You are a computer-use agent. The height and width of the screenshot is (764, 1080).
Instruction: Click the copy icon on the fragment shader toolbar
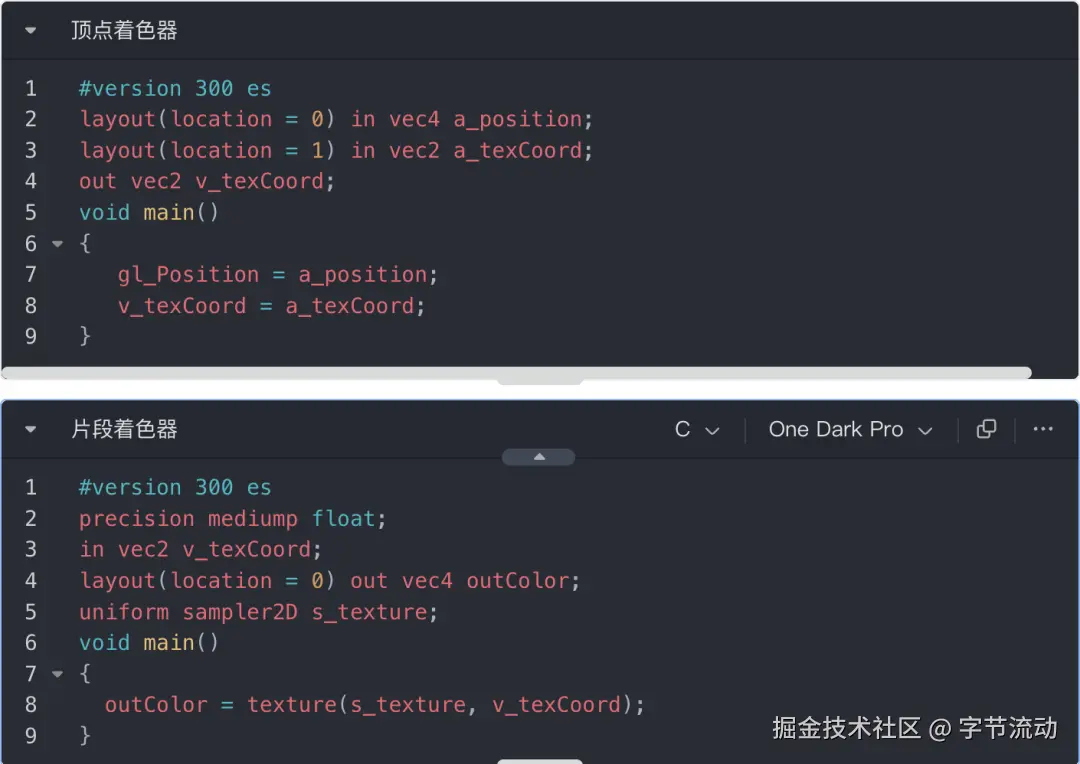pyautogui.click(x=986, y=429)
